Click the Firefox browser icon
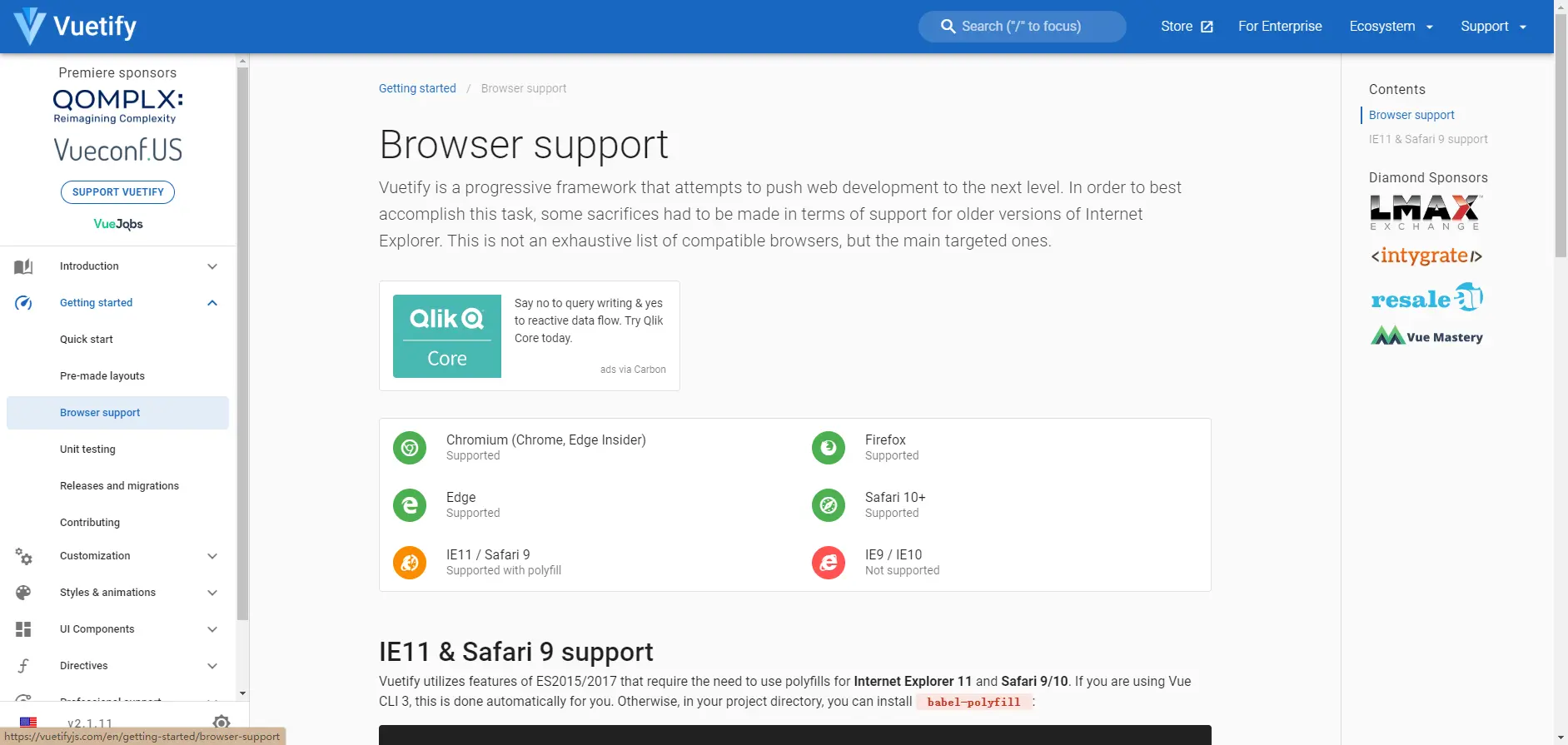The width and height of the screenshot is (1568, 745). pyautogui.click(x=829, y=448)
